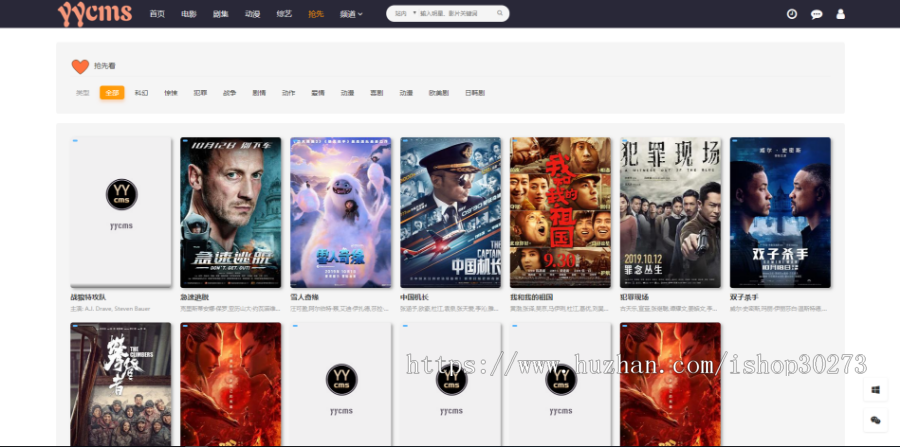
Task: Click the 急速逃脱 title text
Action: (195, 297)
